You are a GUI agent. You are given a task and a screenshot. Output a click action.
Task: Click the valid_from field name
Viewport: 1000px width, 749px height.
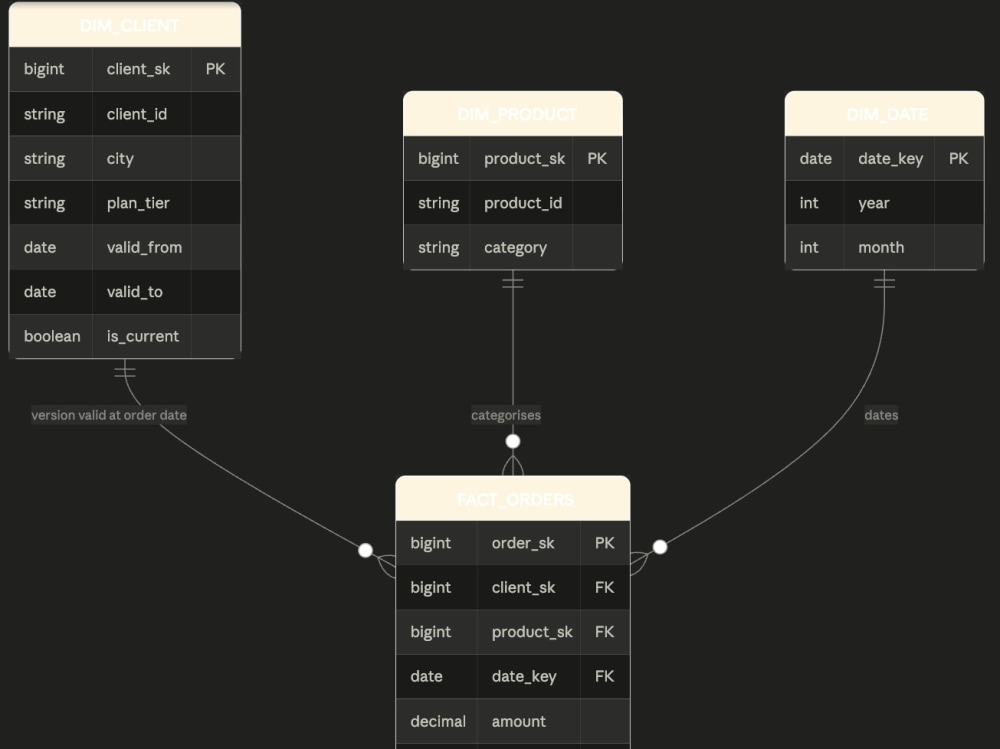(144, 248)
